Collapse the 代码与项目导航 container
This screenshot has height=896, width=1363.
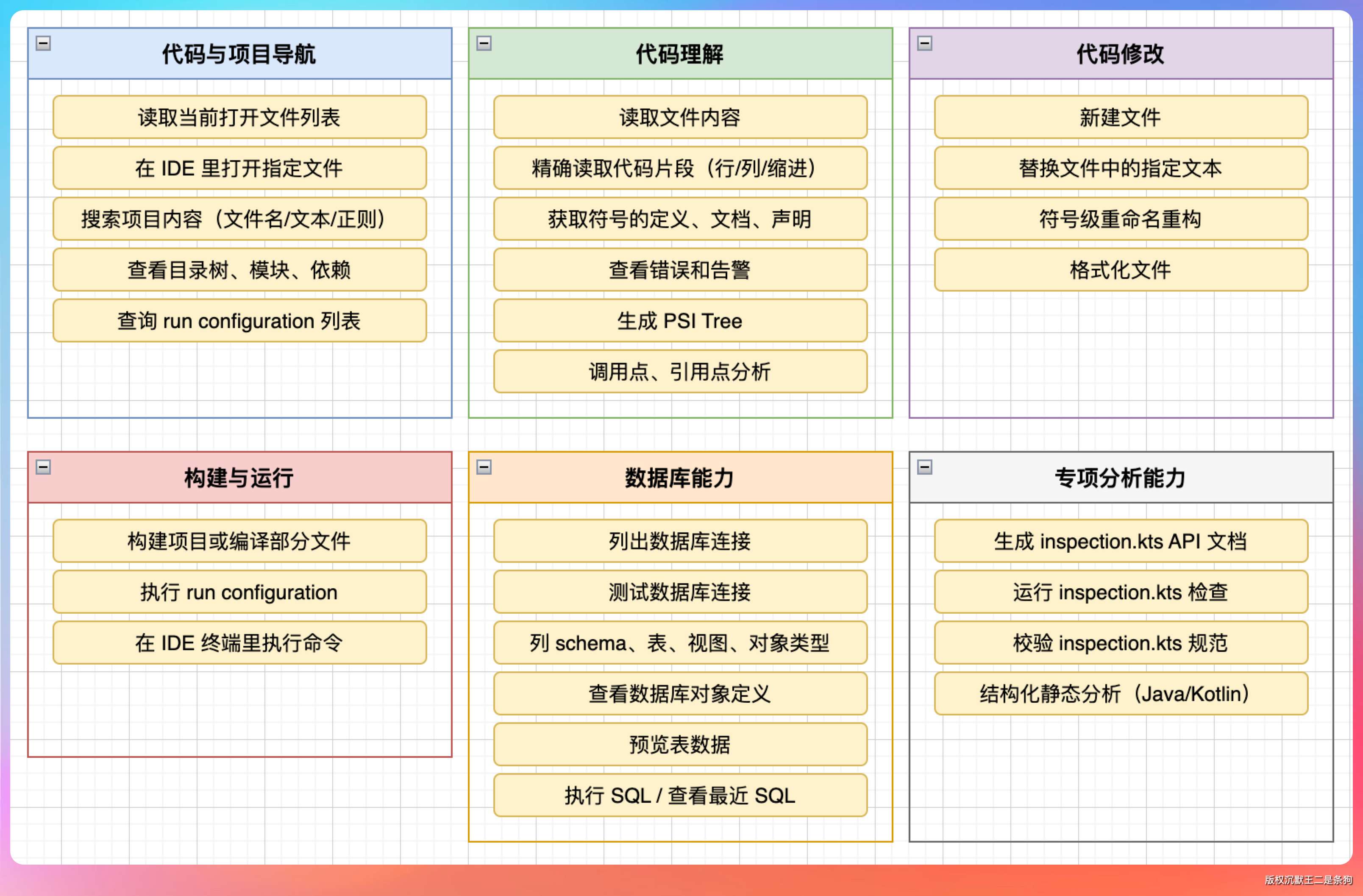[x=44, y=44]
